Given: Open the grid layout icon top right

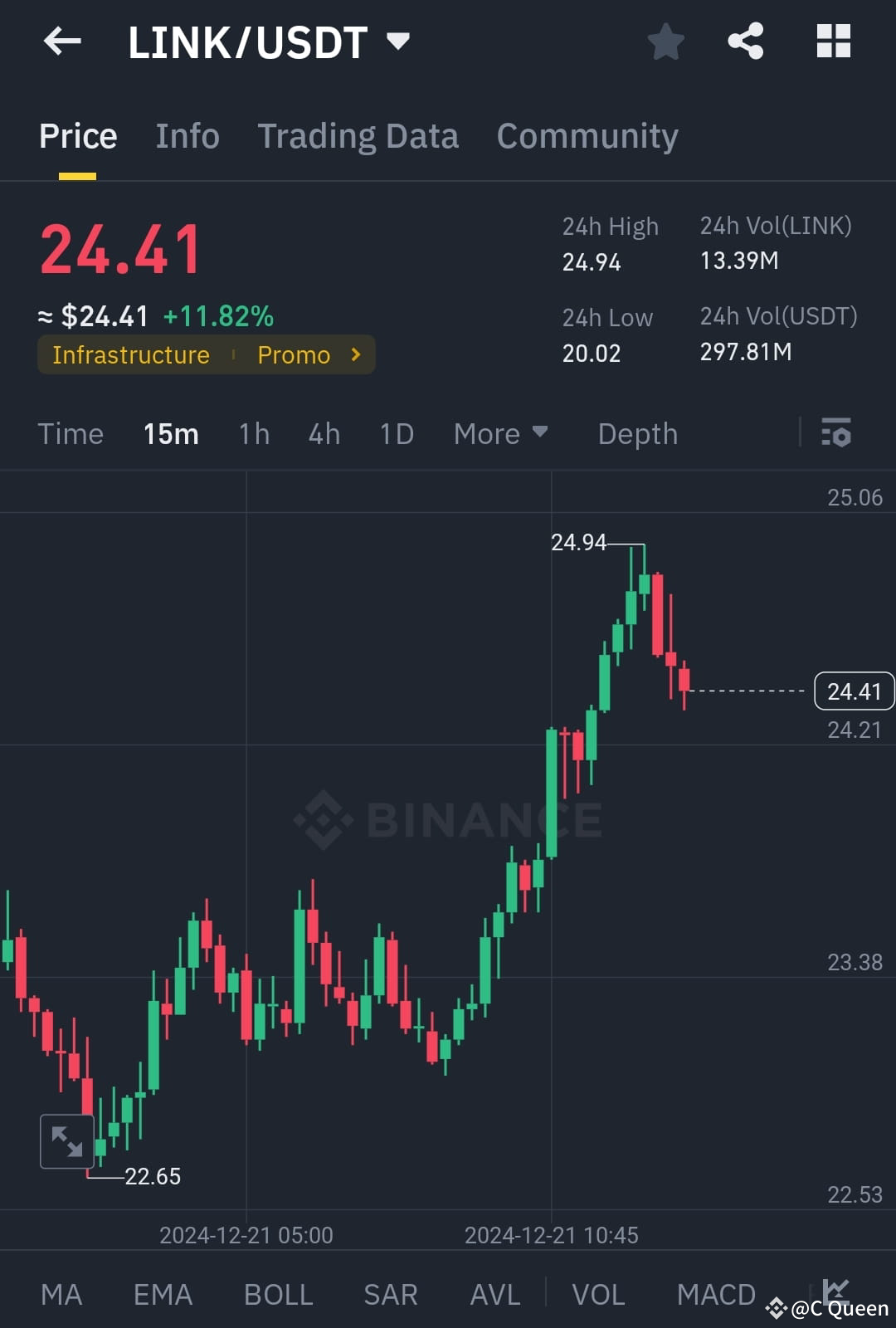Looking at the screenshot, I should (x=832, y=40).
